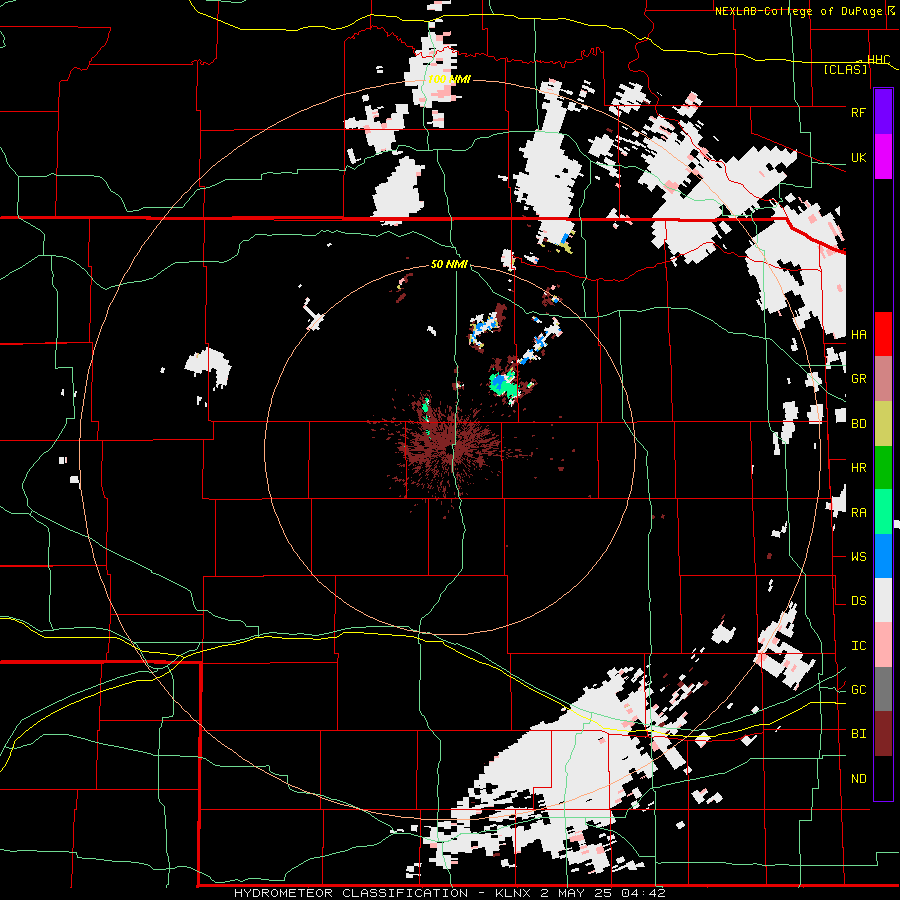The image size is (900, 900).
Task: Click the GC legend label
Action: 858,689
